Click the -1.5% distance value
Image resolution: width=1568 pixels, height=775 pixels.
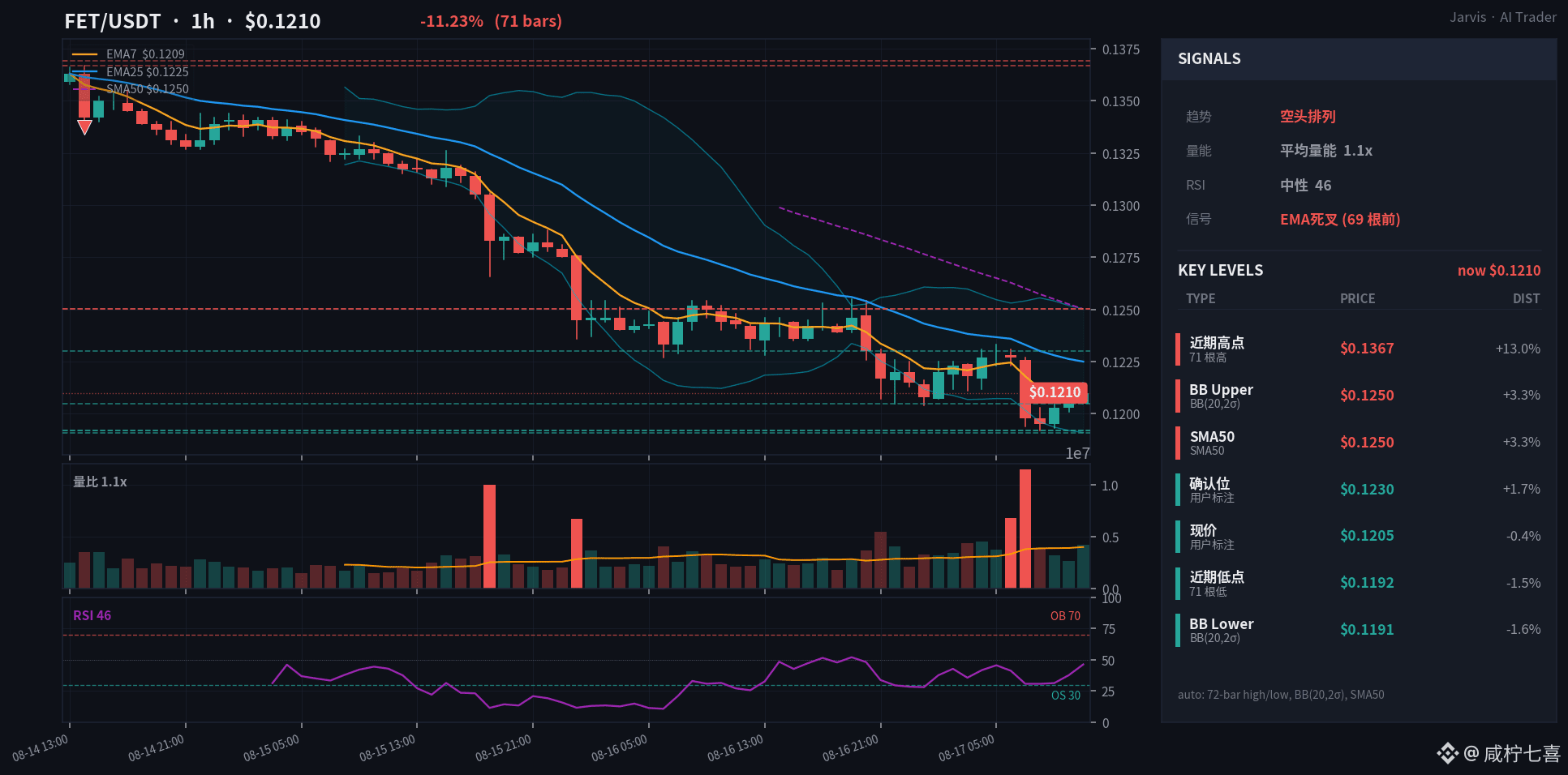[x=1523, y=583]
